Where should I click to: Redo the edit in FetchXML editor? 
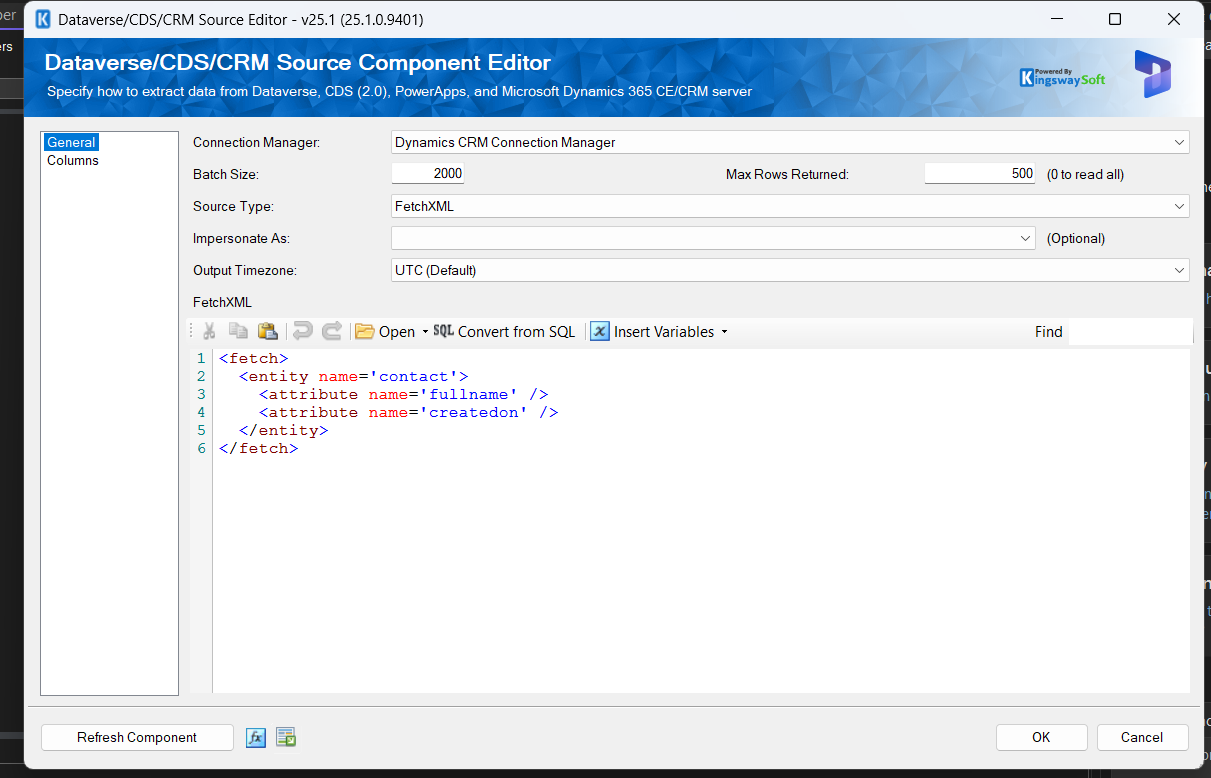pyautogui.click(x=332, y=332)
